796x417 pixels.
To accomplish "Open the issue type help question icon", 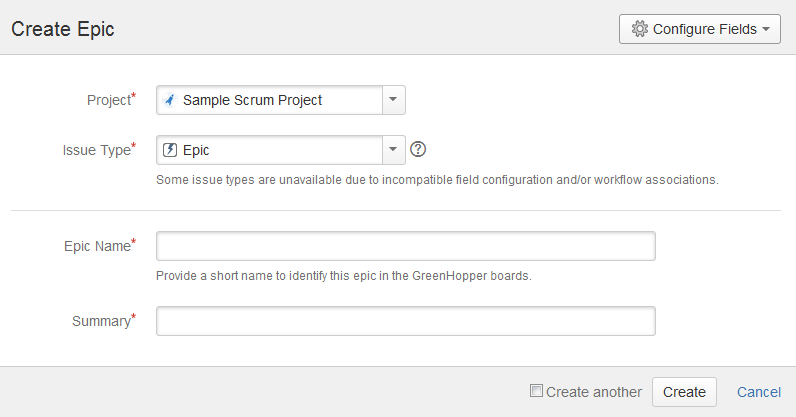I will [419, 150].
